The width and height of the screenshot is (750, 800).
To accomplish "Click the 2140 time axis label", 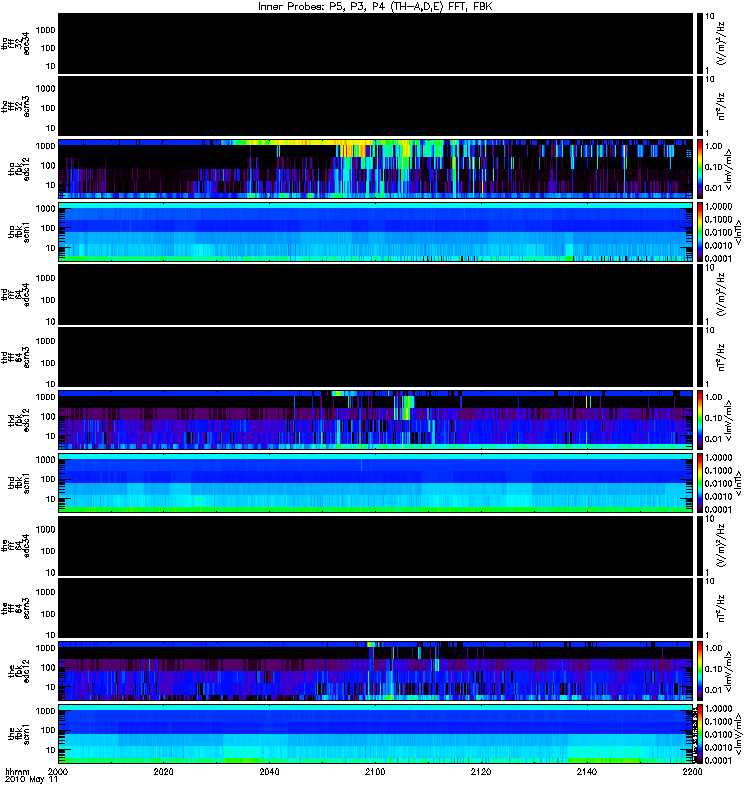I will (x=587, y=771).
